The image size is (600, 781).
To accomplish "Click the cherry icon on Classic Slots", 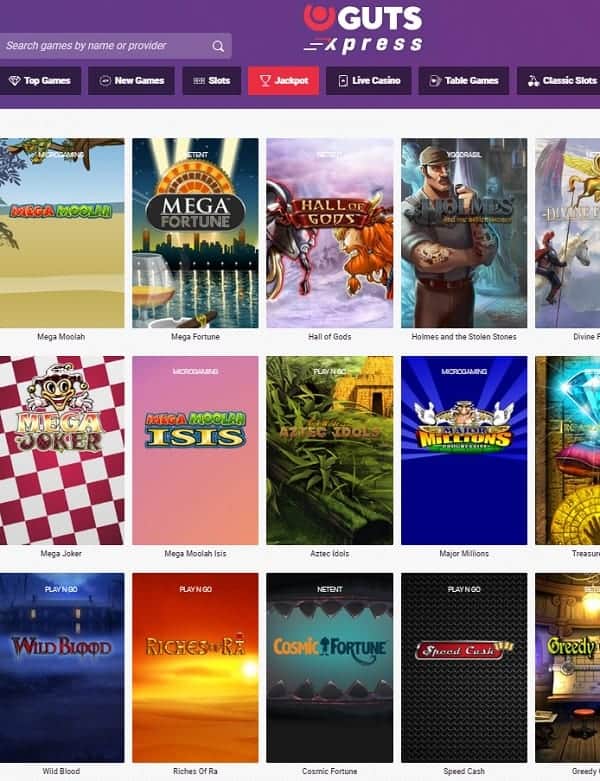I will [x=533, y=81].
